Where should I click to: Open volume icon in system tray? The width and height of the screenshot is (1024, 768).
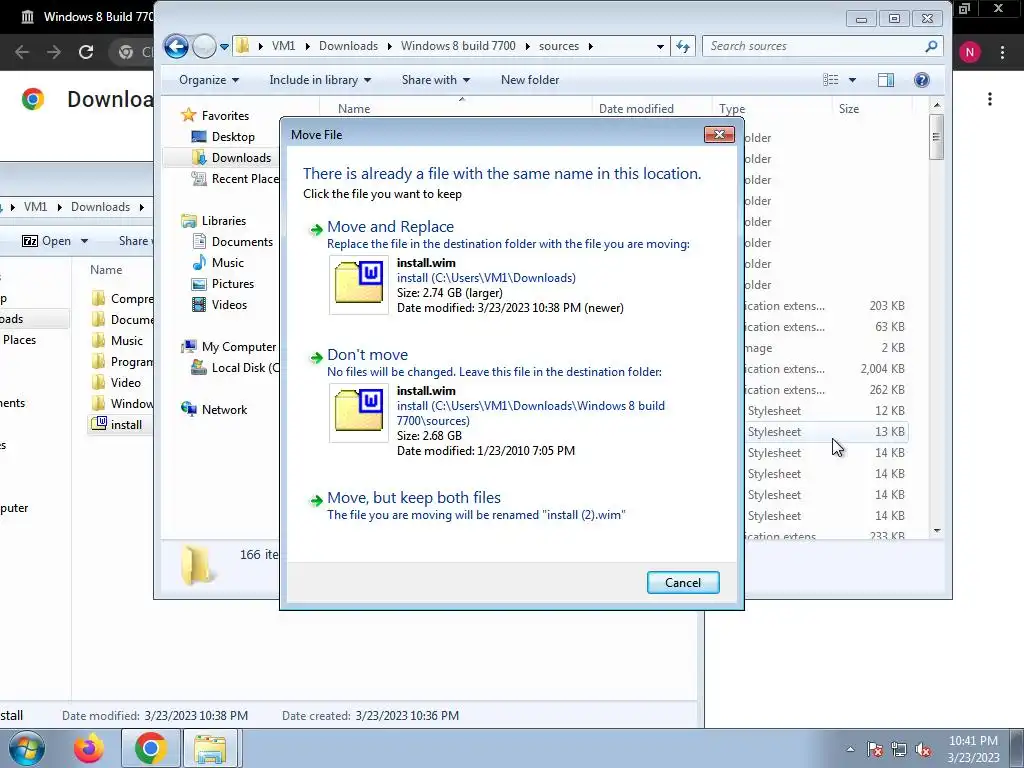tap(923, 750)
